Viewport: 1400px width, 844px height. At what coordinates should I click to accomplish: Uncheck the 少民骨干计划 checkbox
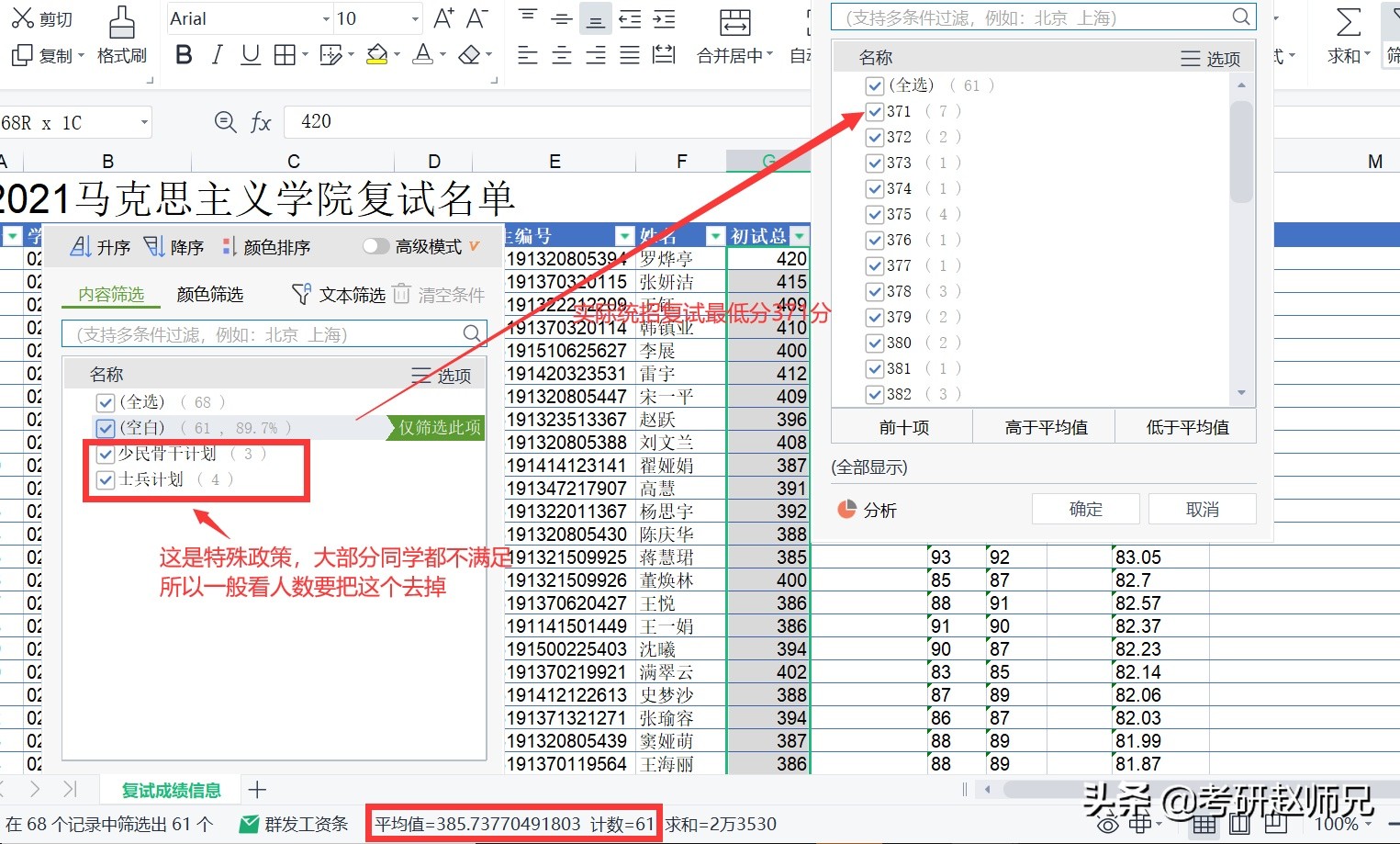click(x=105, y=453)
